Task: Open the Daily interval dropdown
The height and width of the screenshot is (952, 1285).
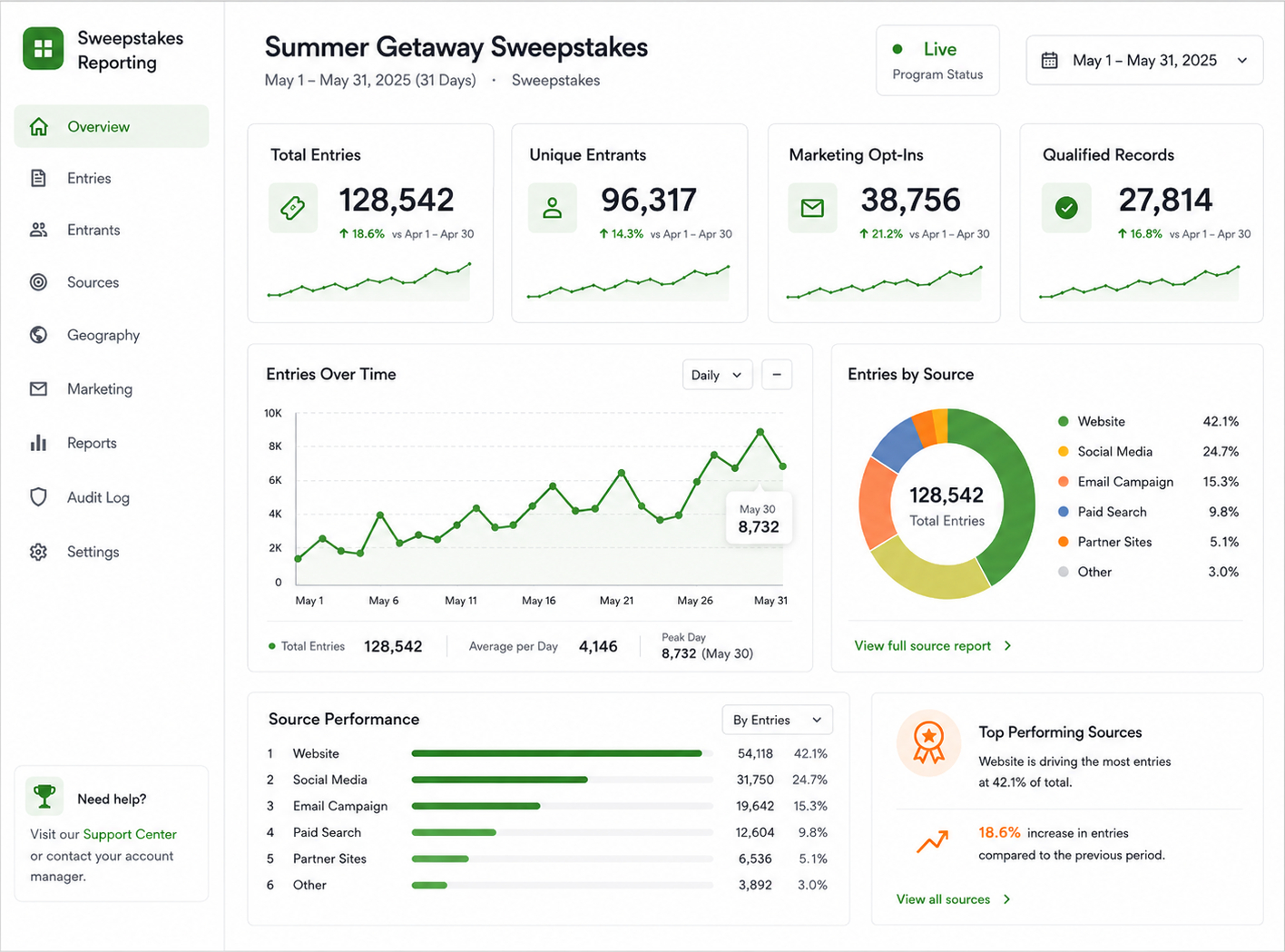Action: click(x=717, y=375)
